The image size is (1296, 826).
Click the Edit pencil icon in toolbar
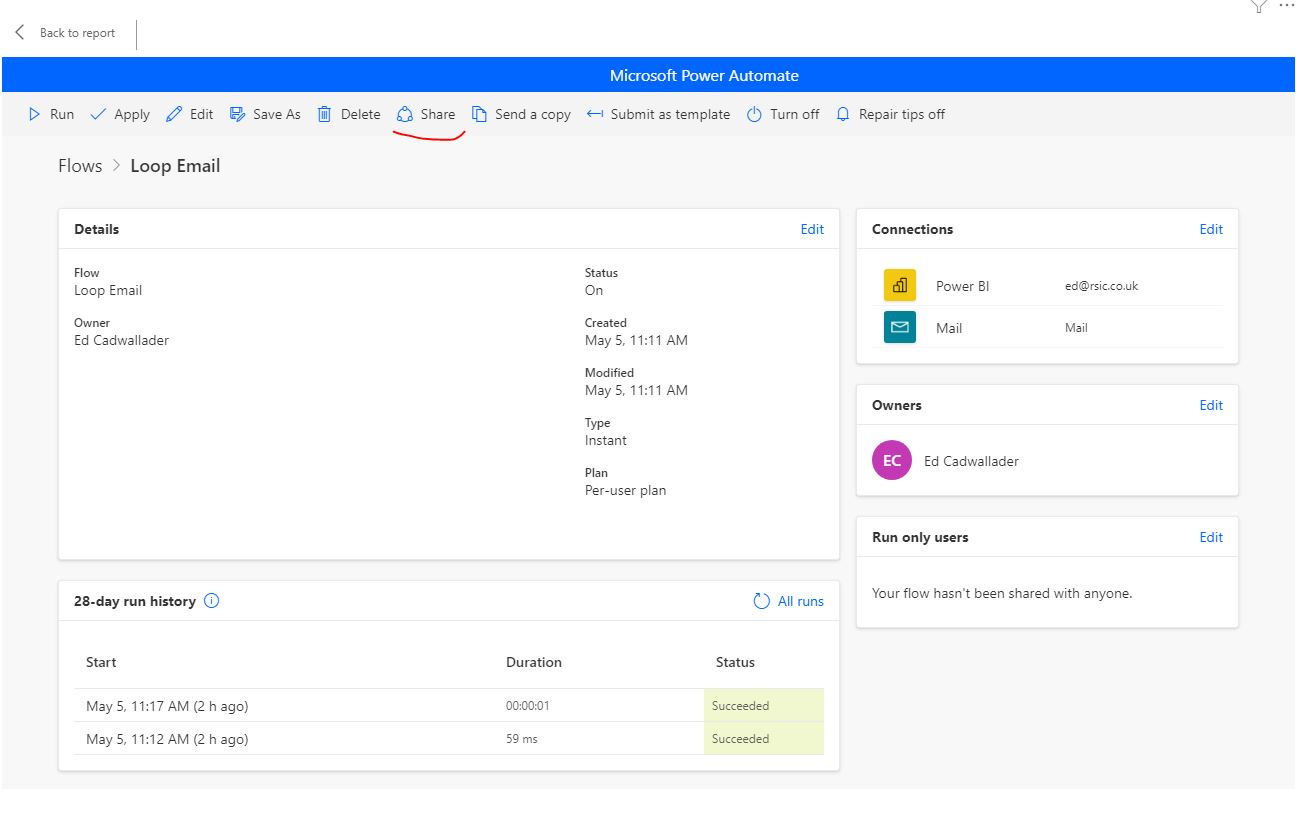(174, 114)
